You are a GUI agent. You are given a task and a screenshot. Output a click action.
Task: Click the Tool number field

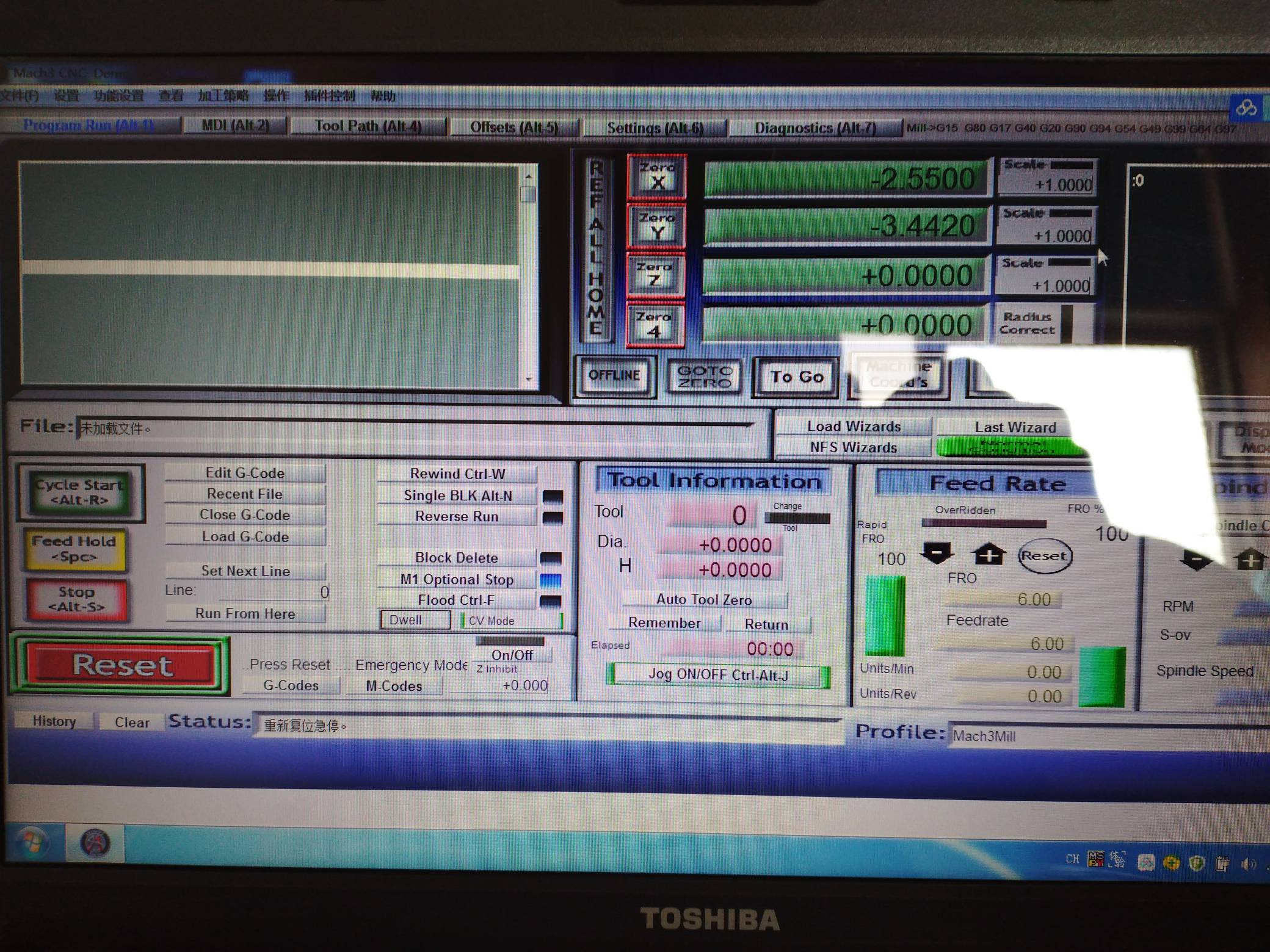tap(712, 516)
